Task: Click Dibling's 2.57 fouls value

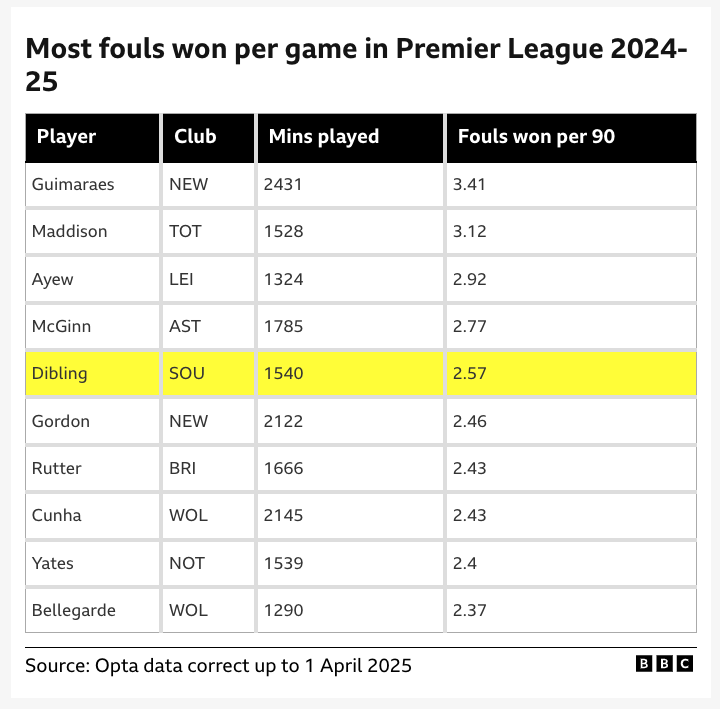Action: click(469, 374)
